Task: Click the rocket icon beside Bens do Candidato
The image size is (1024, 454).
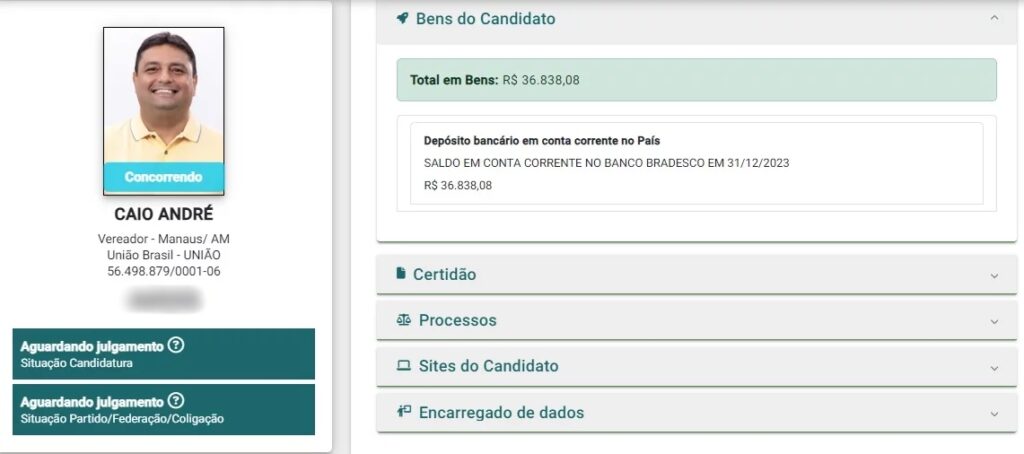Action: click(402, 19)
